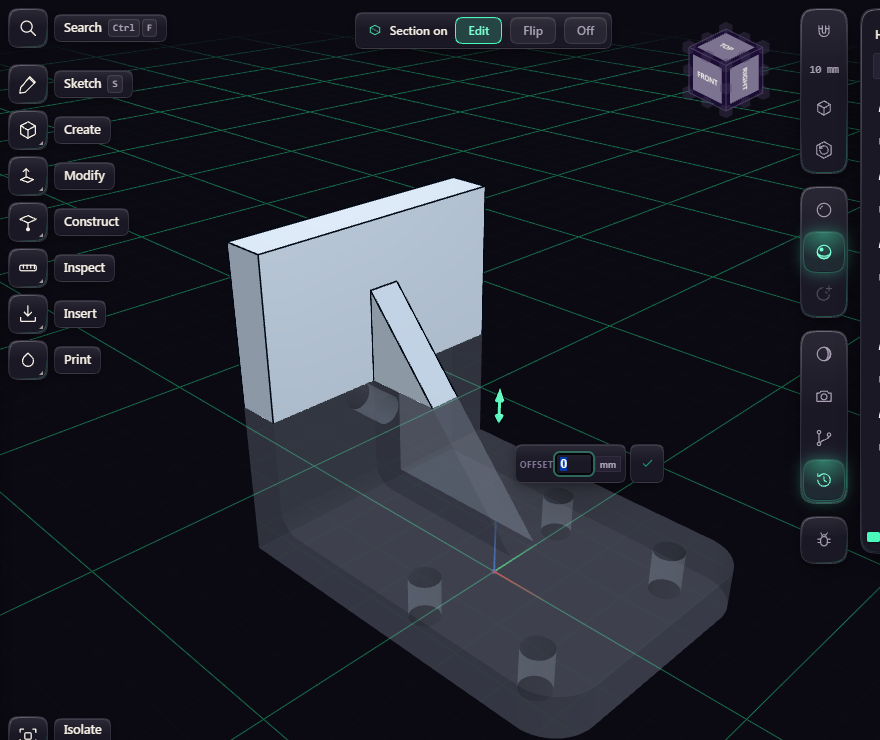Click the cube view icon below 10 mm

823,108
